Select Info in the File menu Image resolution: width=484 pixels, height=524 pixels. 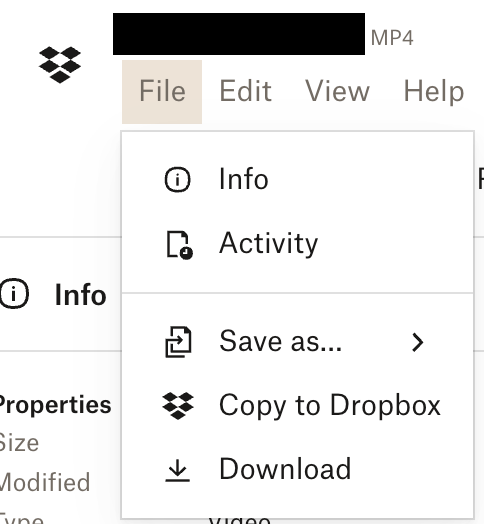[297, 179]
